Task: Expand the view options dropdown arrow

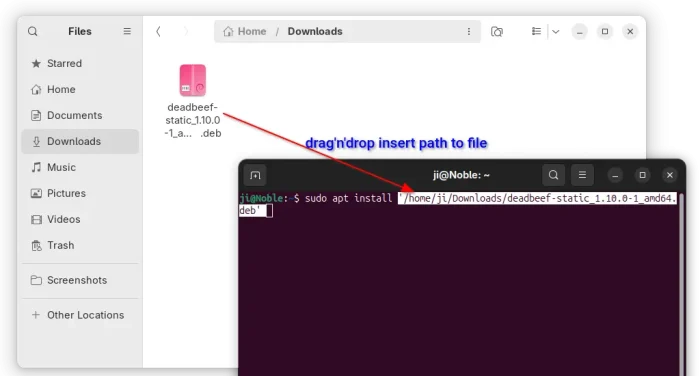Action: coord(555,31)
